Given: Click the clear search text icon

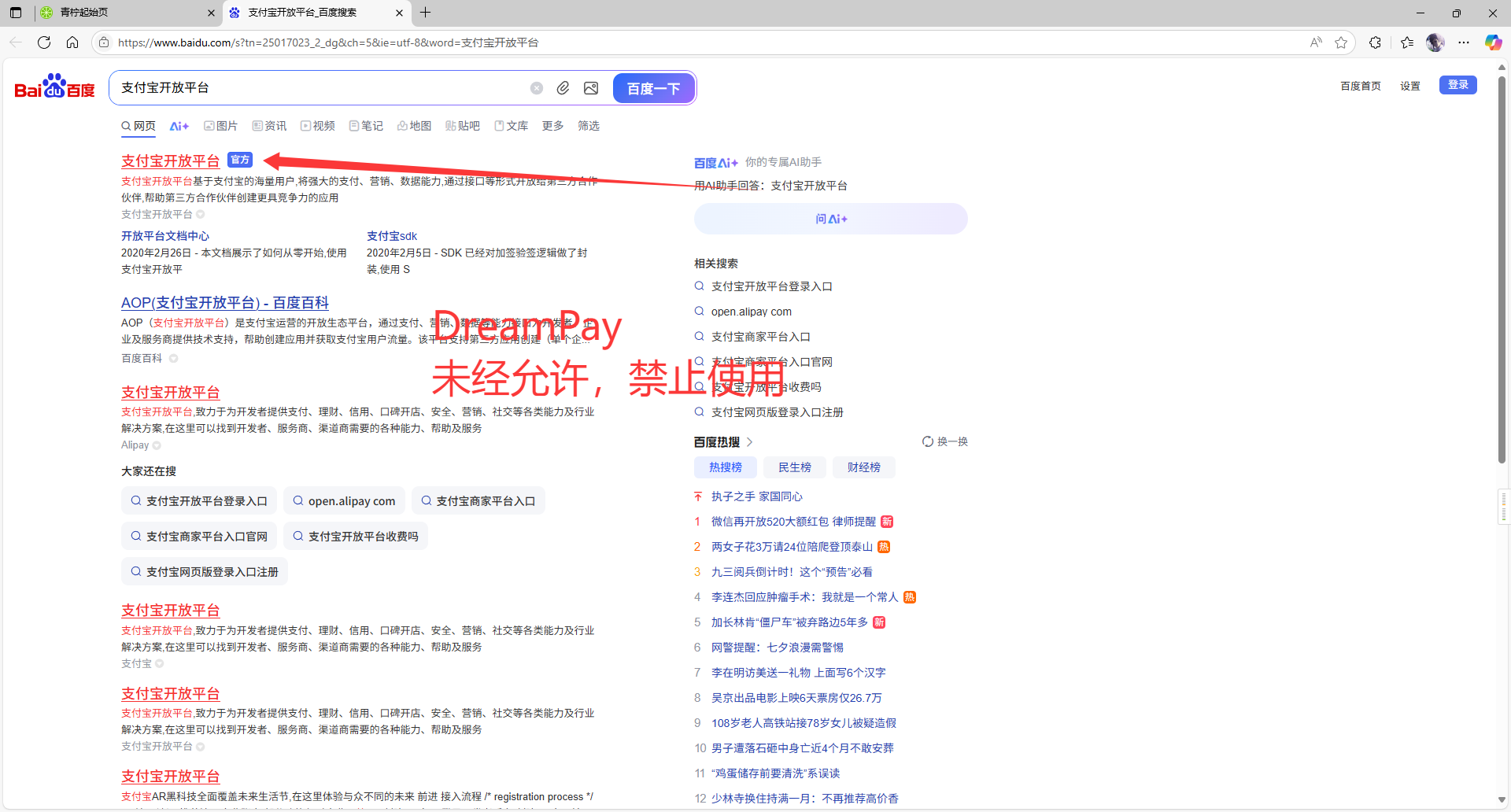Looking at the screenshot, I should 537,88.
